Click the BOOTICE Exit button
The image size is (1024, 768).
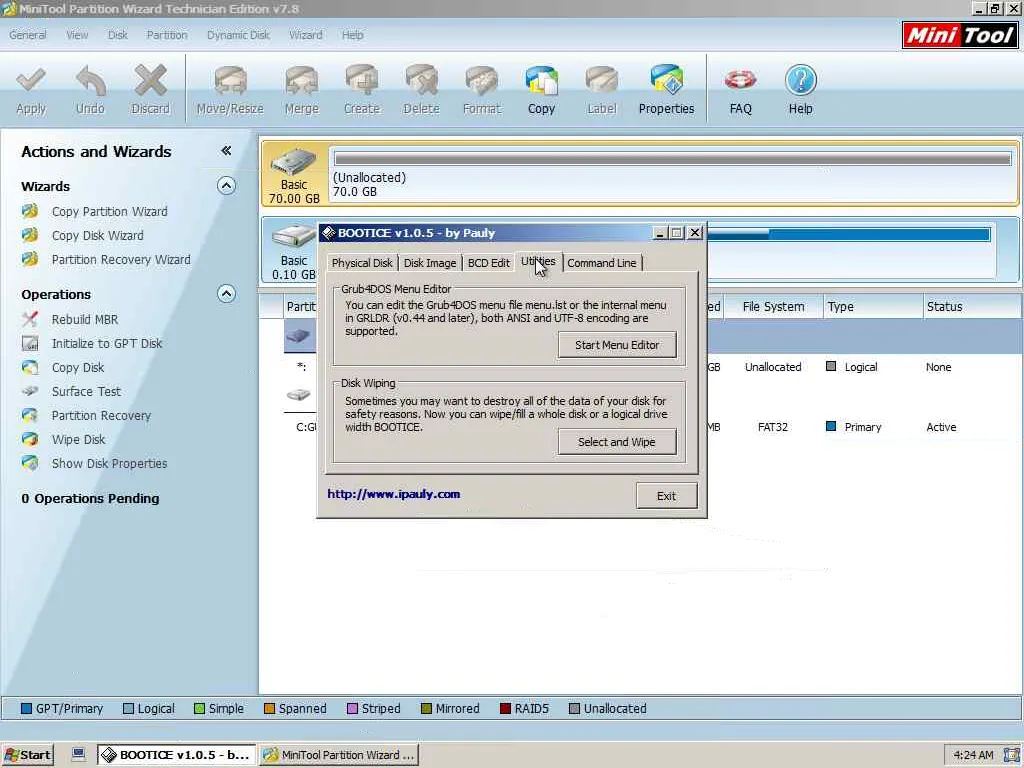(x=667, y=496)
